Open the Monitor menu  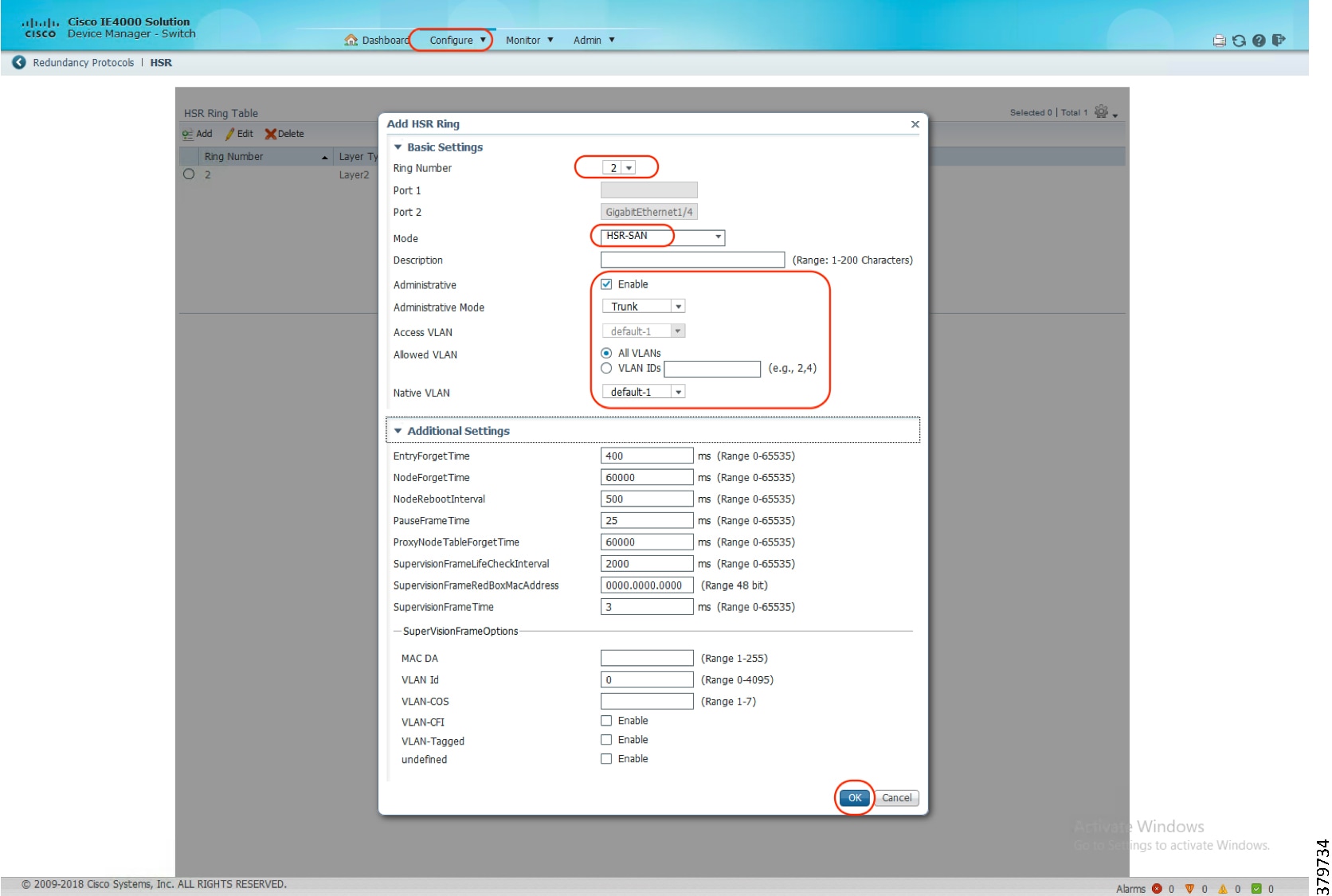[x=529, y=40]
